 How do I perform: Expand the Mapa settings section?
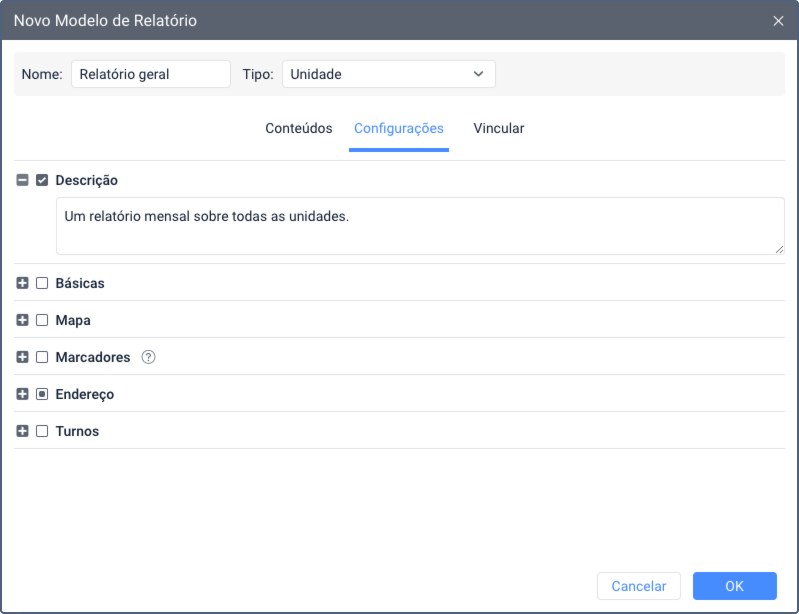23,320
